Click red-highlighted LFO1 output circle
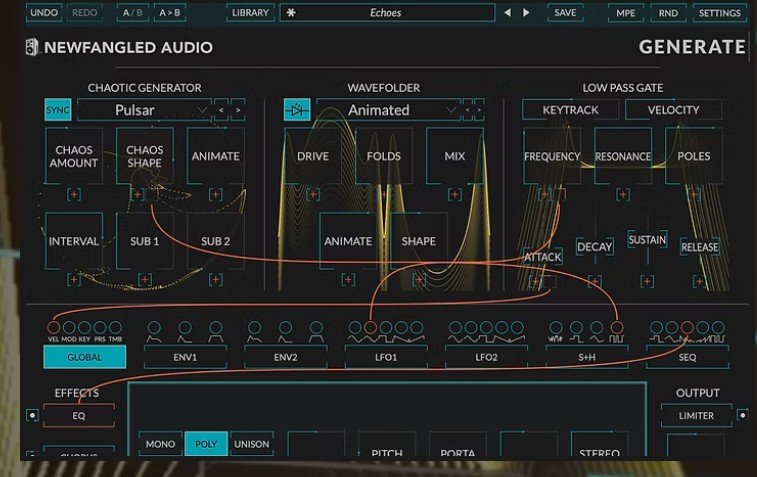The image size is (757, 477). [x=370, y=327]
